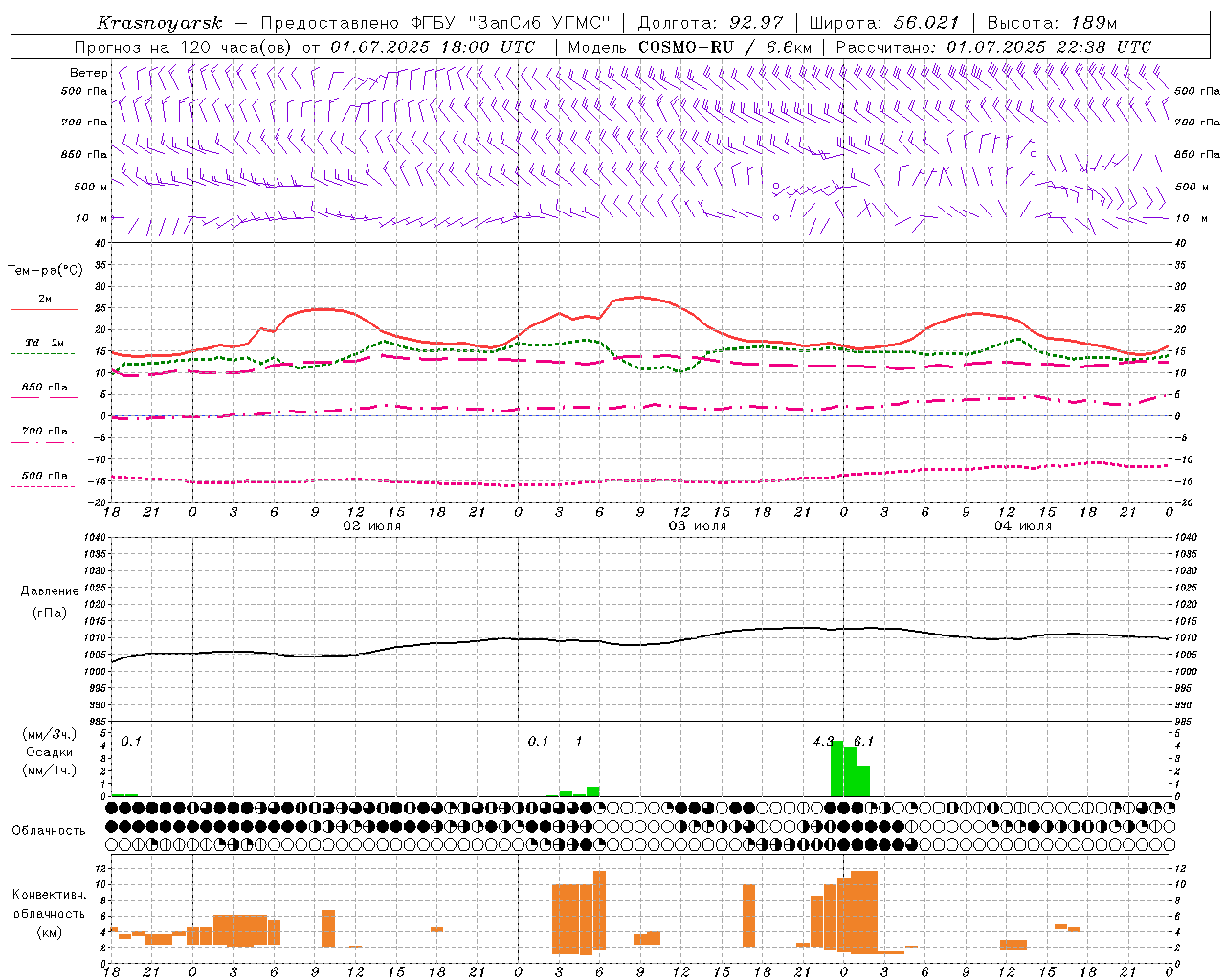Click the Широта: 56.021 value
The image size is (1225, 980).
point(883,23)
